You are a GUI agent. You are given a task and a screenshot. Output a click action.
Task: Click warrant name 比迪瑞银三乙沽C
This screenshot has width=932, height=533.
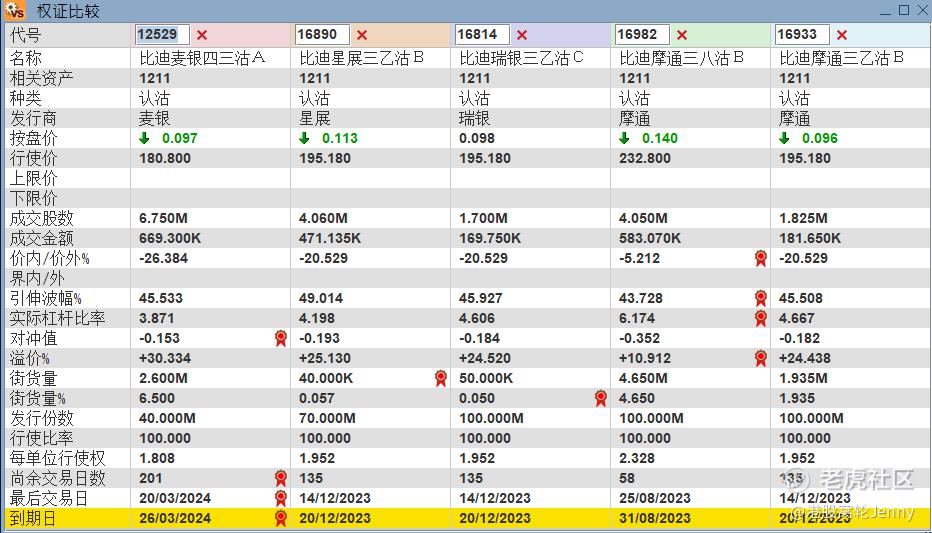pos(521,58)
